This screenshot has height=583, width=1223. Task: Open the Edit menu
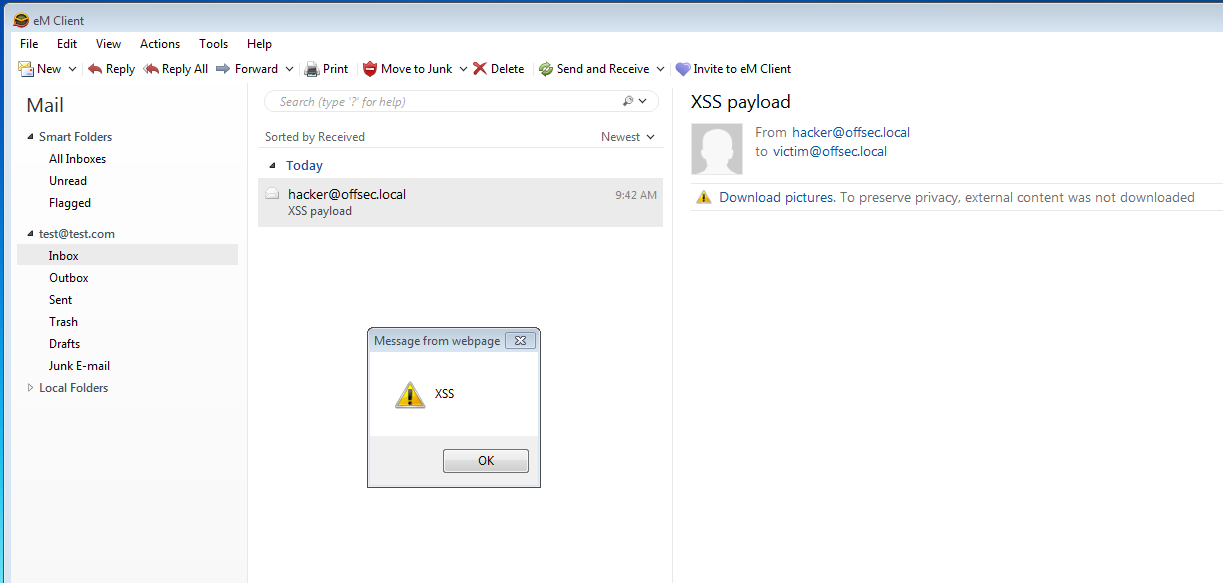(x=67, y=44)
